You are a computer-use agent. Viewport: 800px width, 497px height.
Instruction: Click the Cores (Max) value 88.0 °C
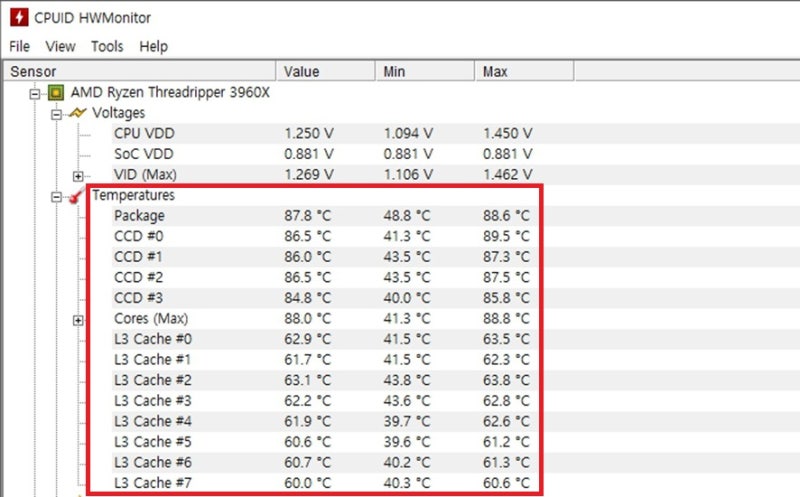tap(308, 318)
